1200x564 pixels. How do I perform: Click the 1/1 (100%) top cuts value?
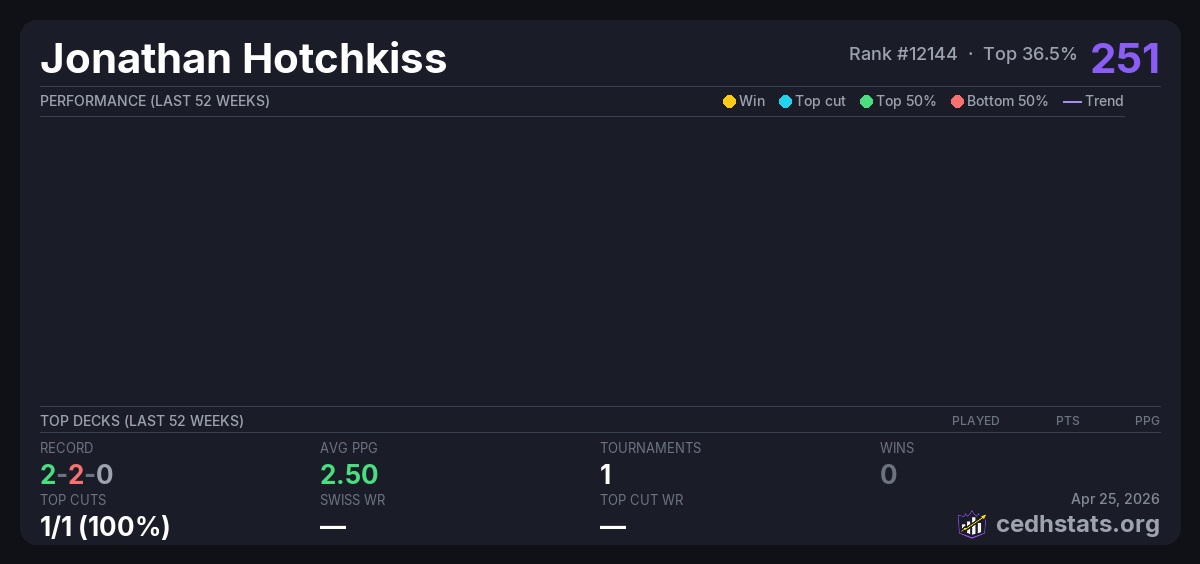click(105, 526)
